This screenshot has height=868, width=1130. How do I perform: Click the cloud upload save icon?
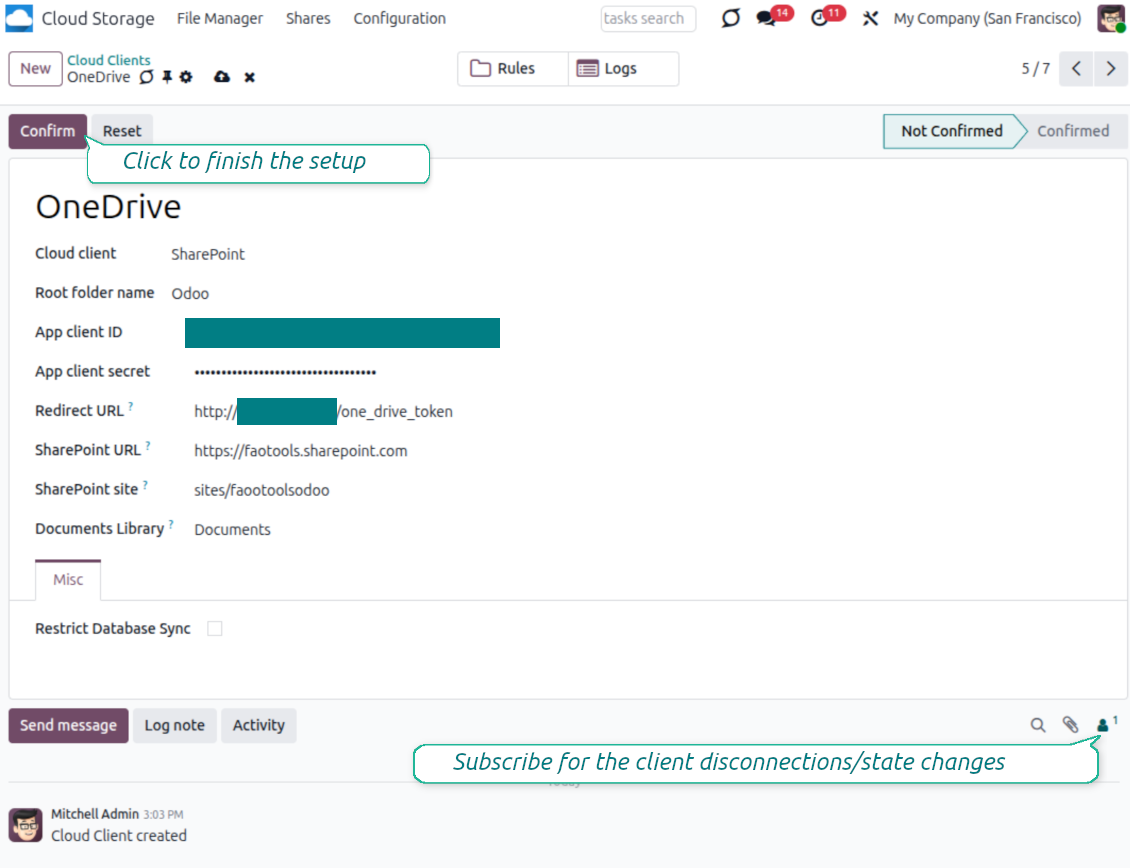pyautogui.click(x=222, y=77)
